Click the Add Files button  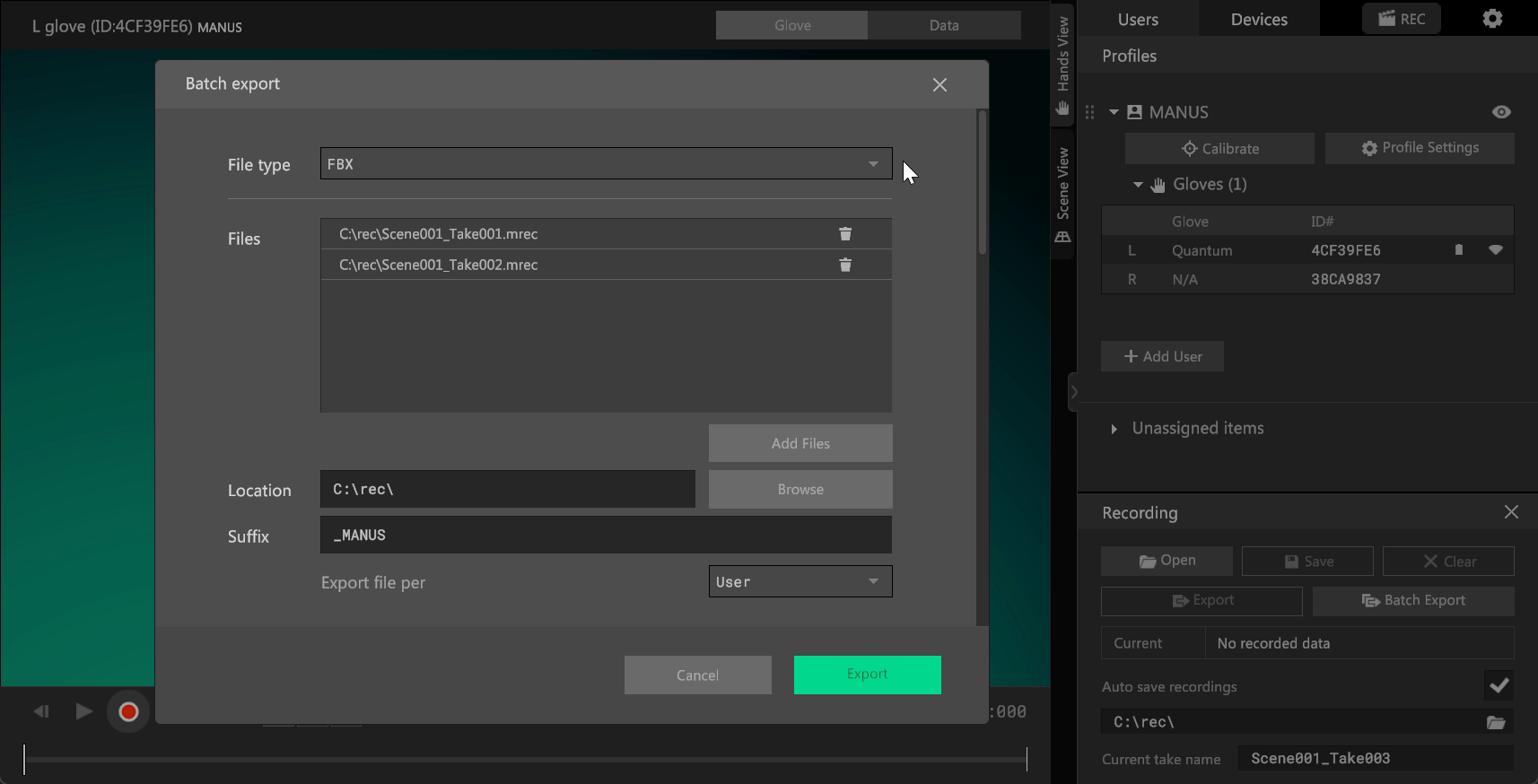click(x=800, y=443)
